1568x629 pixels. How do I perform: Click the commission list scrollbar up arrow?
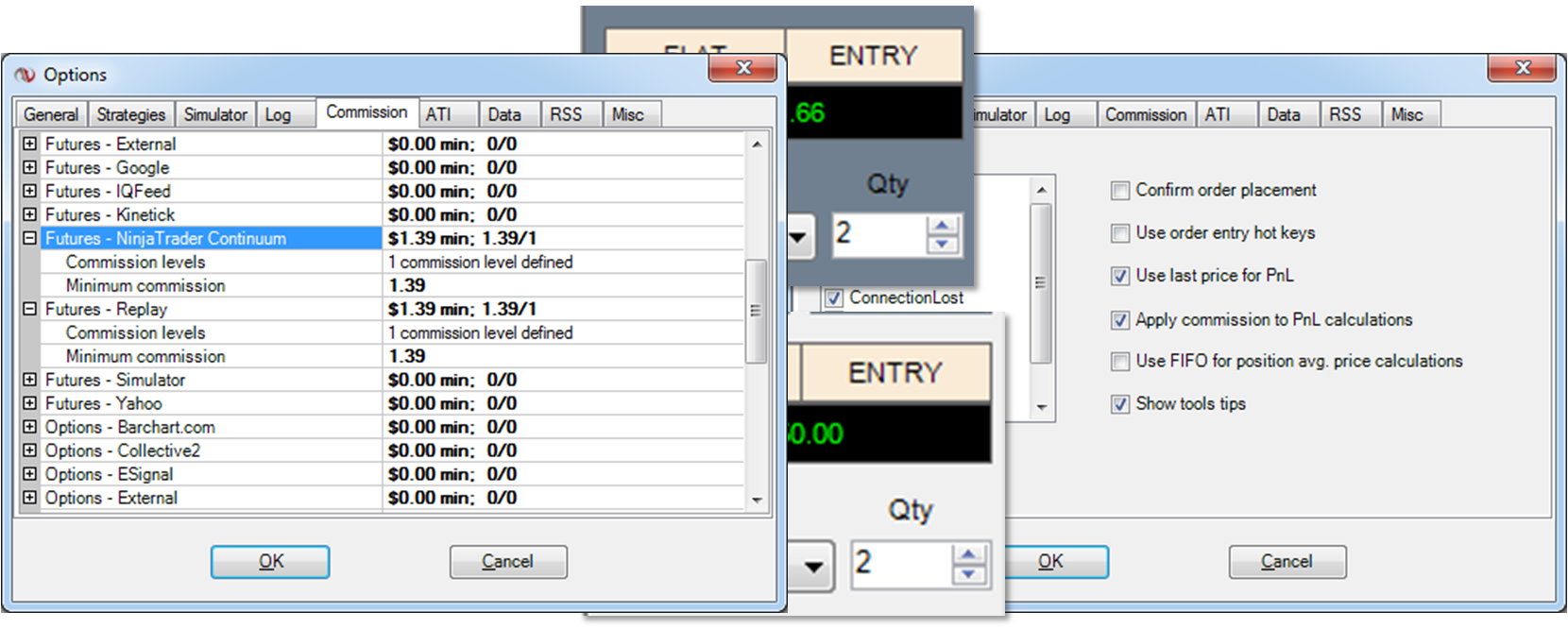pyautogui.click(x=757, y=144)
